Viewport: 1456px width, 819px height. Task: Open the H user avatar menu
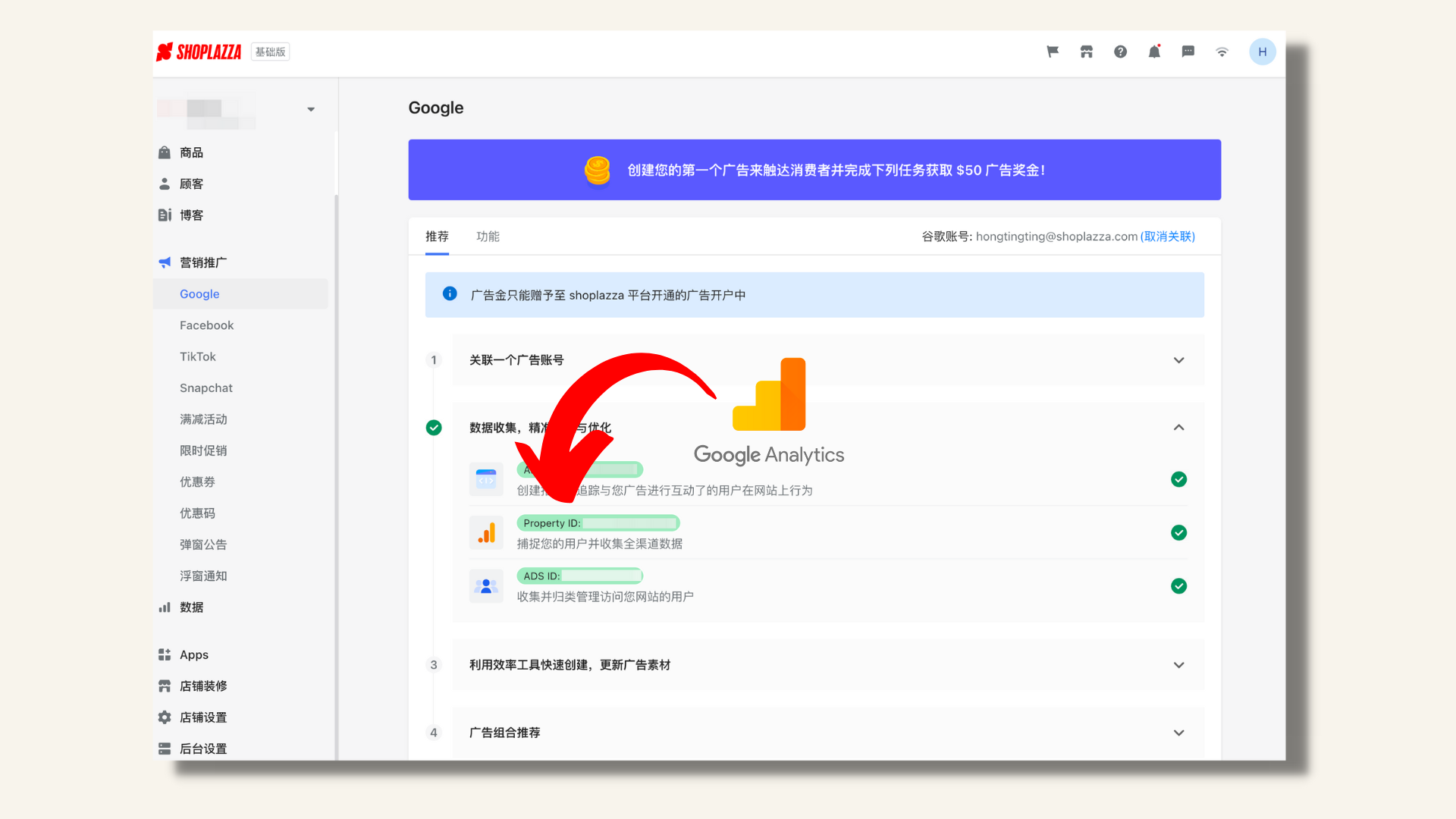[x=1263, y=52]
